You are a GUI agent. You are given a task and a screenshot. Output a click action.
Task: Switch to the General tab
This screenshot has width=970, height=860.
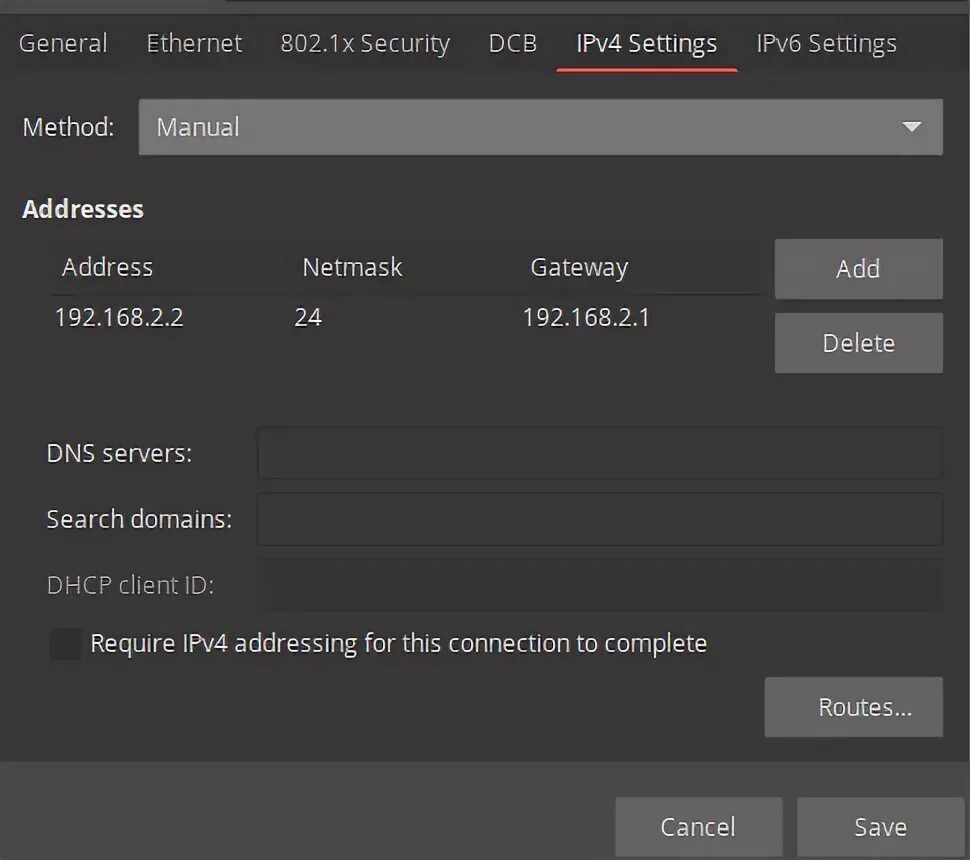pos(63,43)
